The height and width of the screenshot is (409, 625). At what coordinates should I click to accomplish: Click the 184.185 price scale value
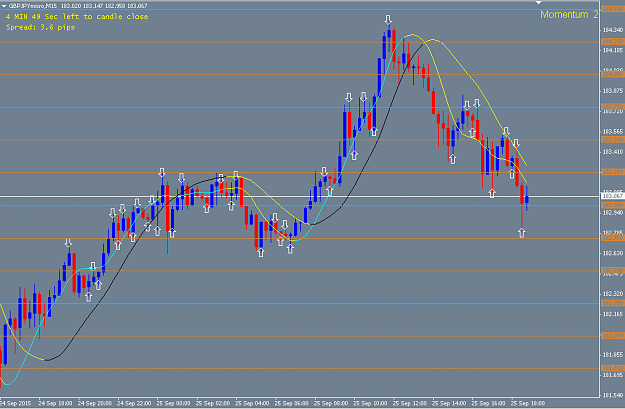coord(613,50)
